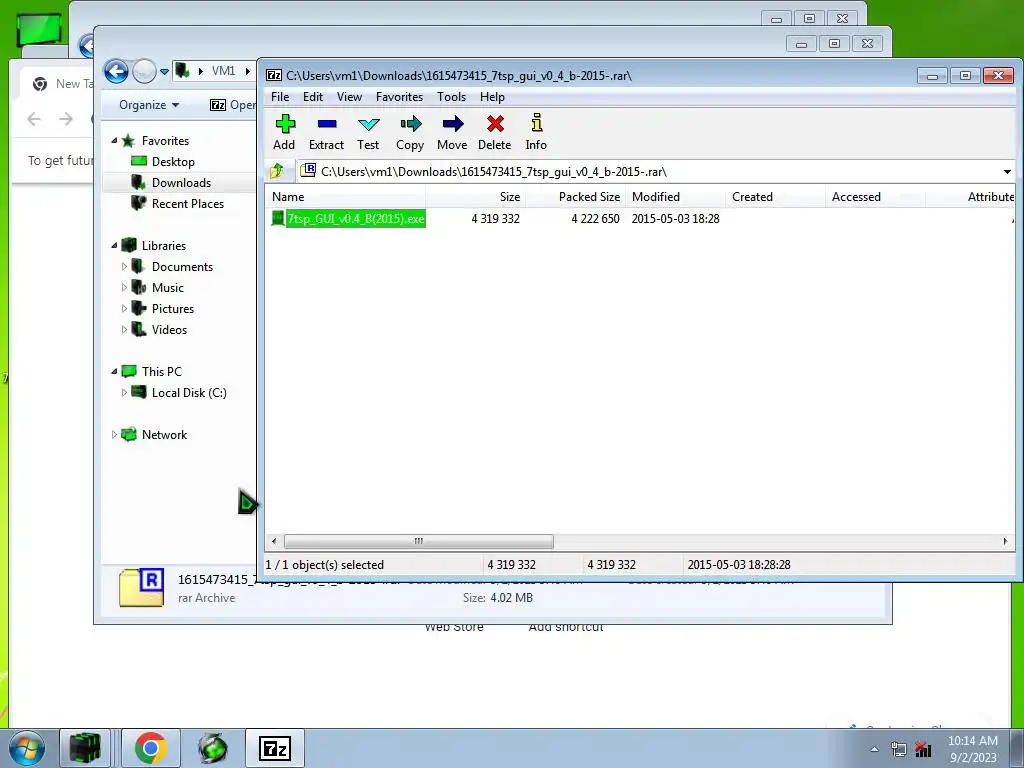
Task: Sort by Packed Size column header
Action: pos(575,197)
